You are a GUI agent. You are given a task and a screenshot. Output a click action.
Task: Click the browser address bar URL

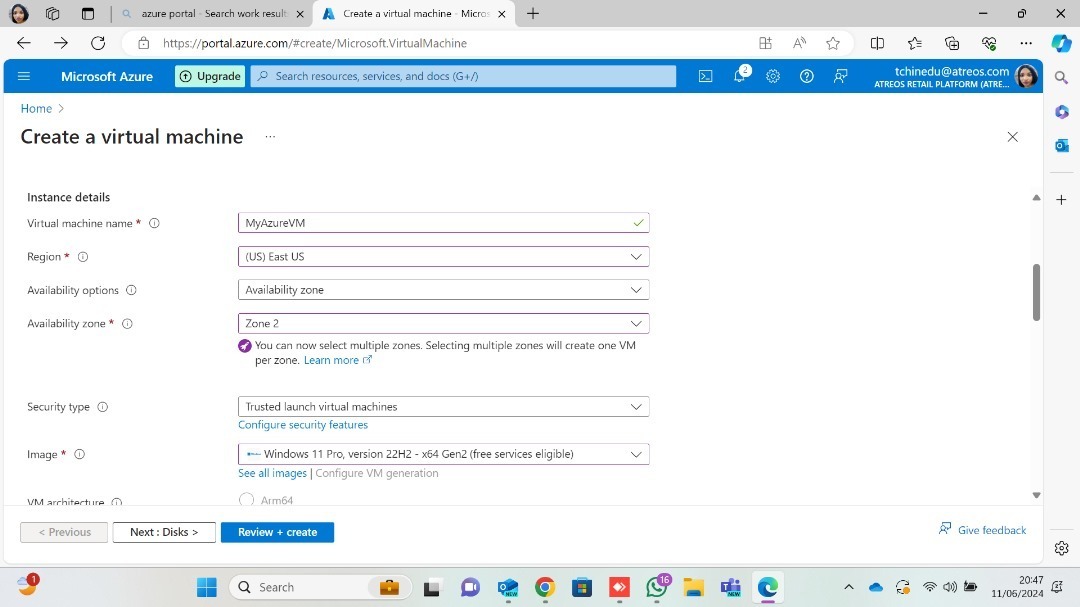point(315,43)
